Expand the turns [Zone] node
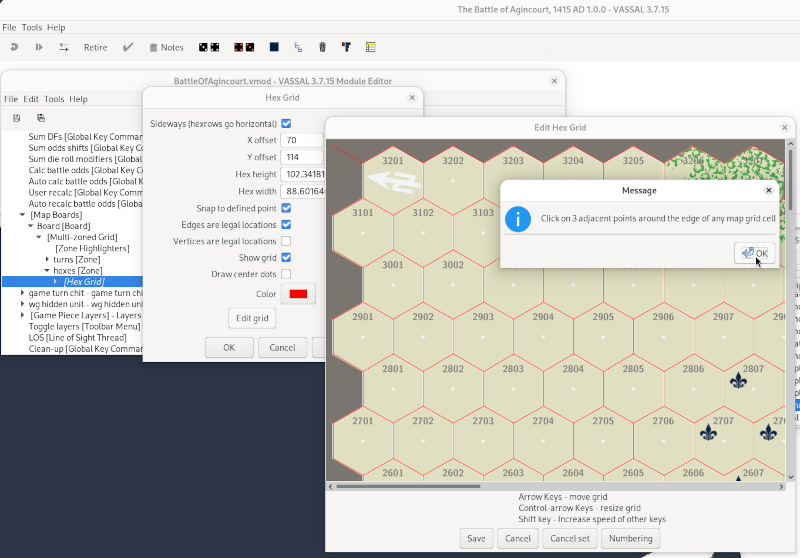800x558 pixels. (47, 260)
